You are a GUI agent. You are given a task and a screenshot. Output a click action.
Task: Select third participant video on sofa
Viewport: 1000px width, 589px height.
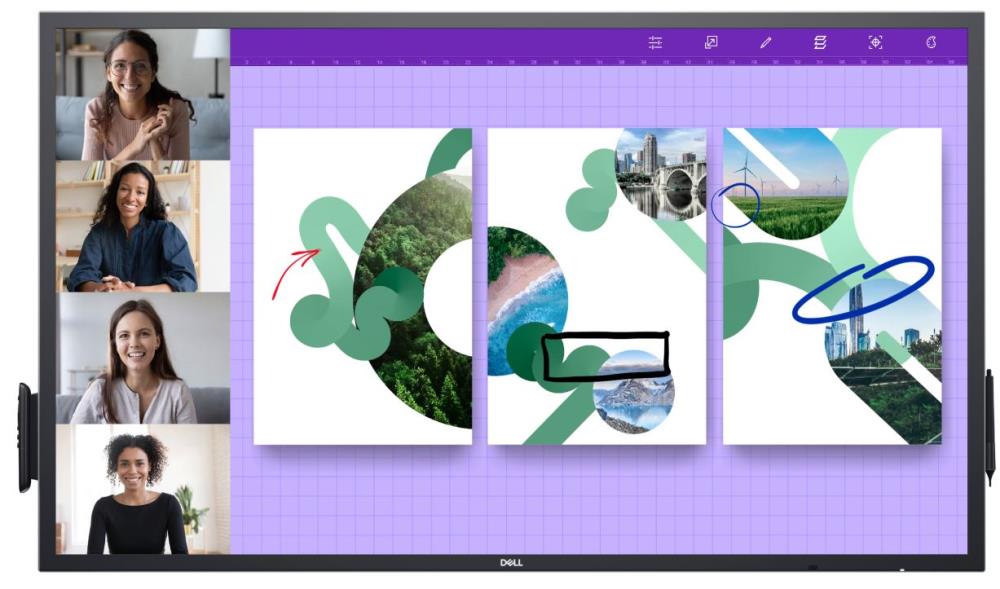(x=142, y=358)
